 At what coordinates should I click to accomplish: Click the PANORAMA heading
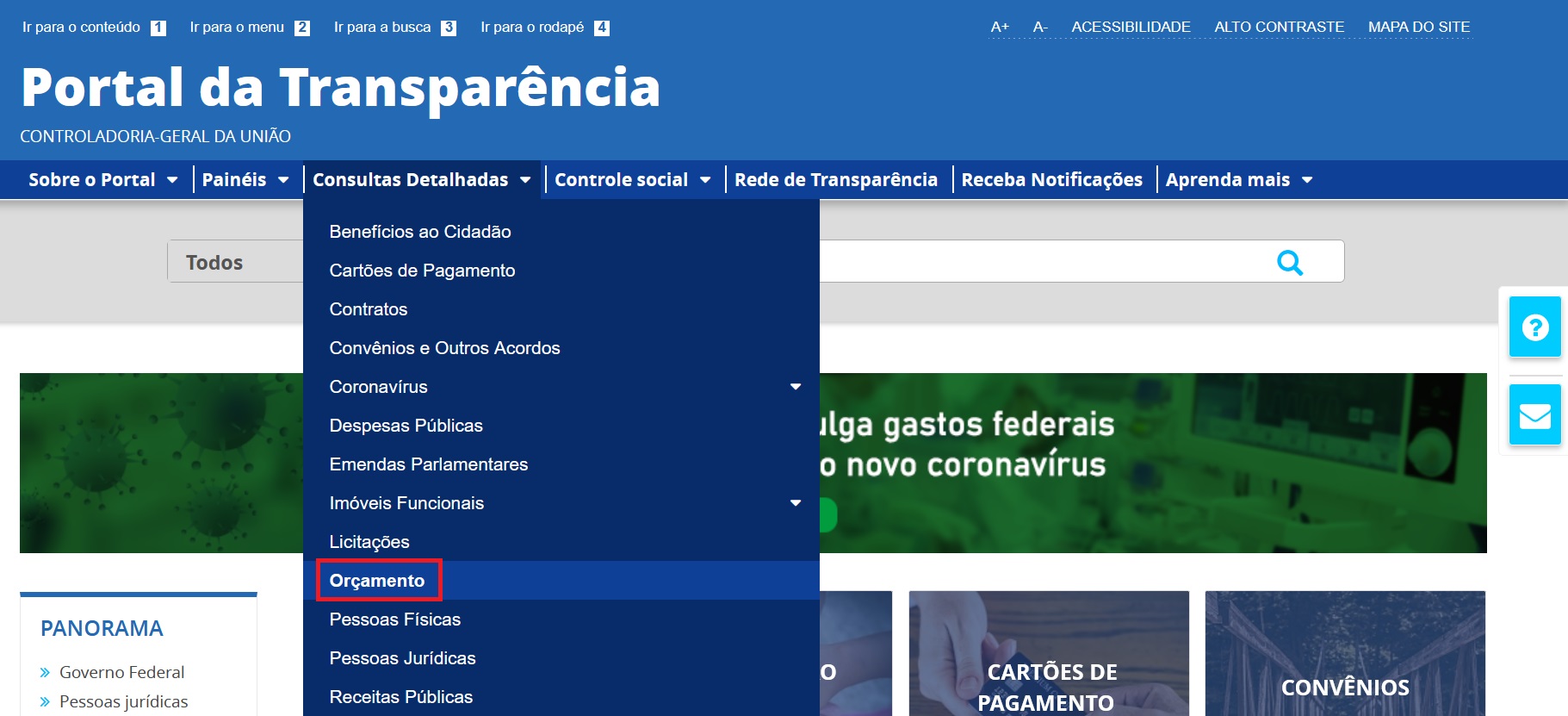[102, 628]
